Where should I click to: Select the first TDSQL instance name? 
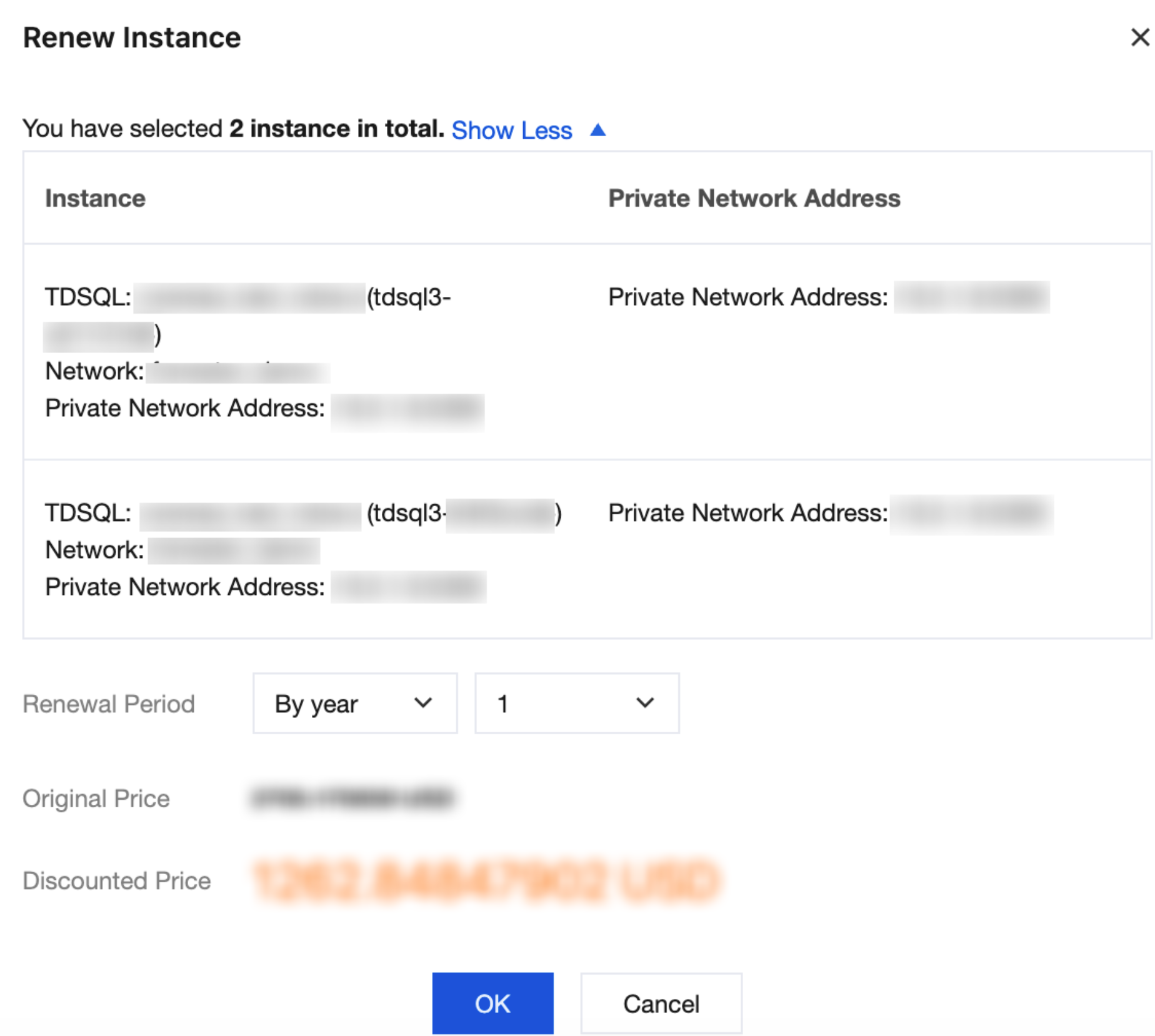[249, 298]
